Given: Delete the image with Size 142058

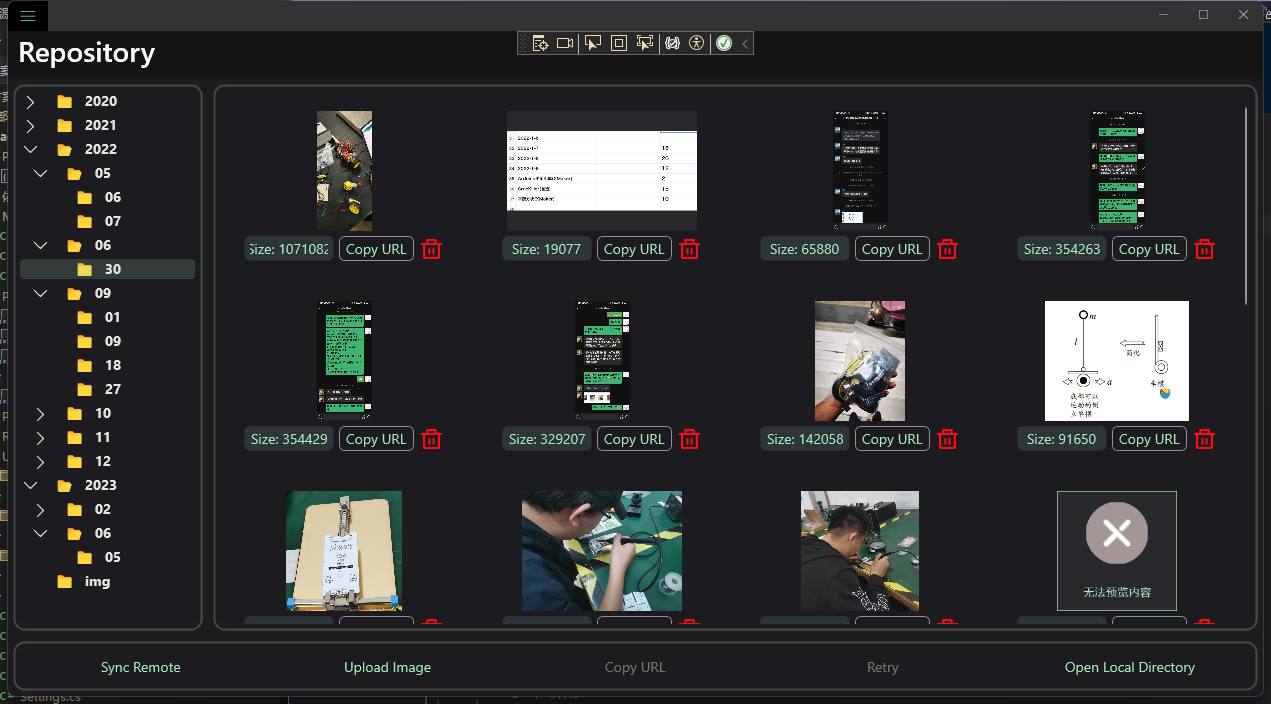Looking at the screenshot, I should coord(947,439).
